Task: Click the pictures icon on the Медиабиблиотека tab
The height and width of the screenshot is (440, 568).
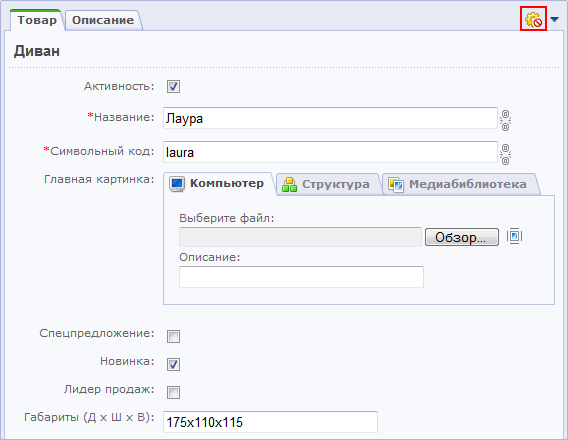Action: tap(396, 184)
